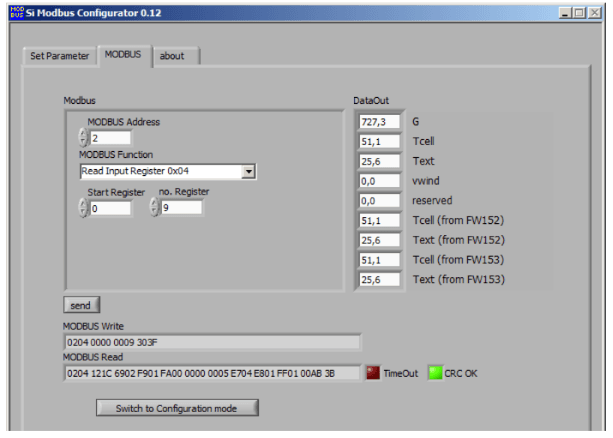The image size is (613, 438).
Task: Click the MODBUS Read response field
Action: pos(212,373)
